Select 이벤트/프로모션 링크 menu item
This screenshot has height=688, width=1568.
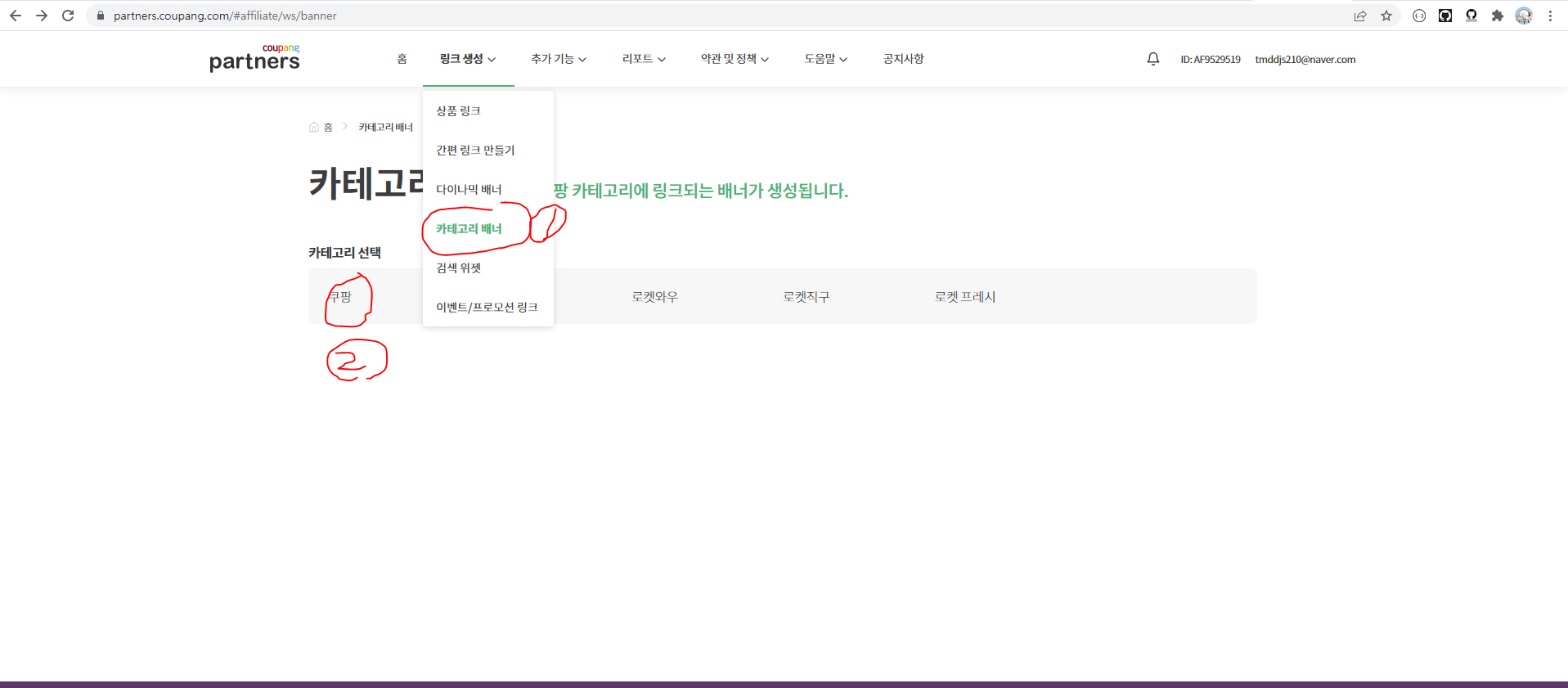[488, 307]
